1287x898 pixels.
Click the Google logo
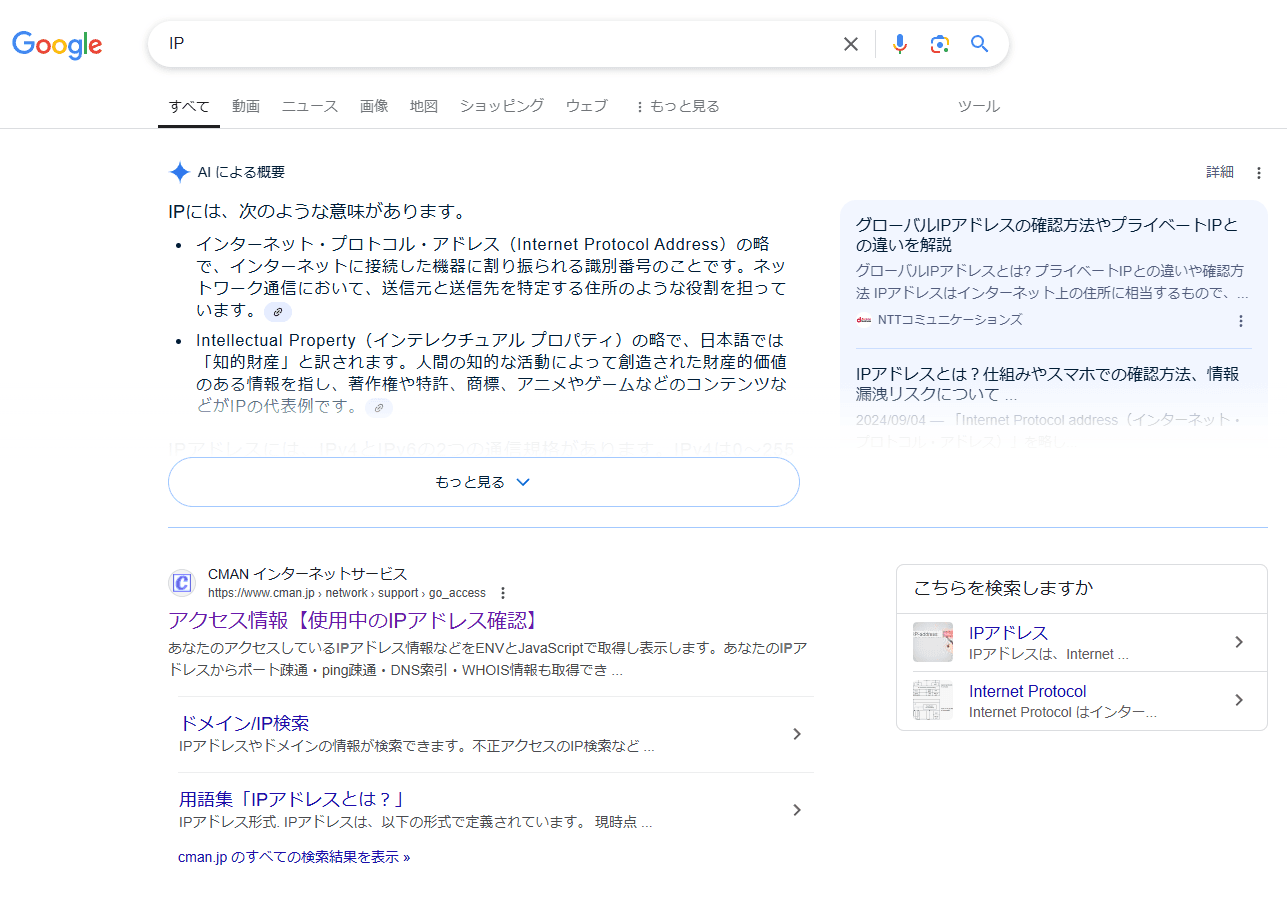tap(57, 44)
